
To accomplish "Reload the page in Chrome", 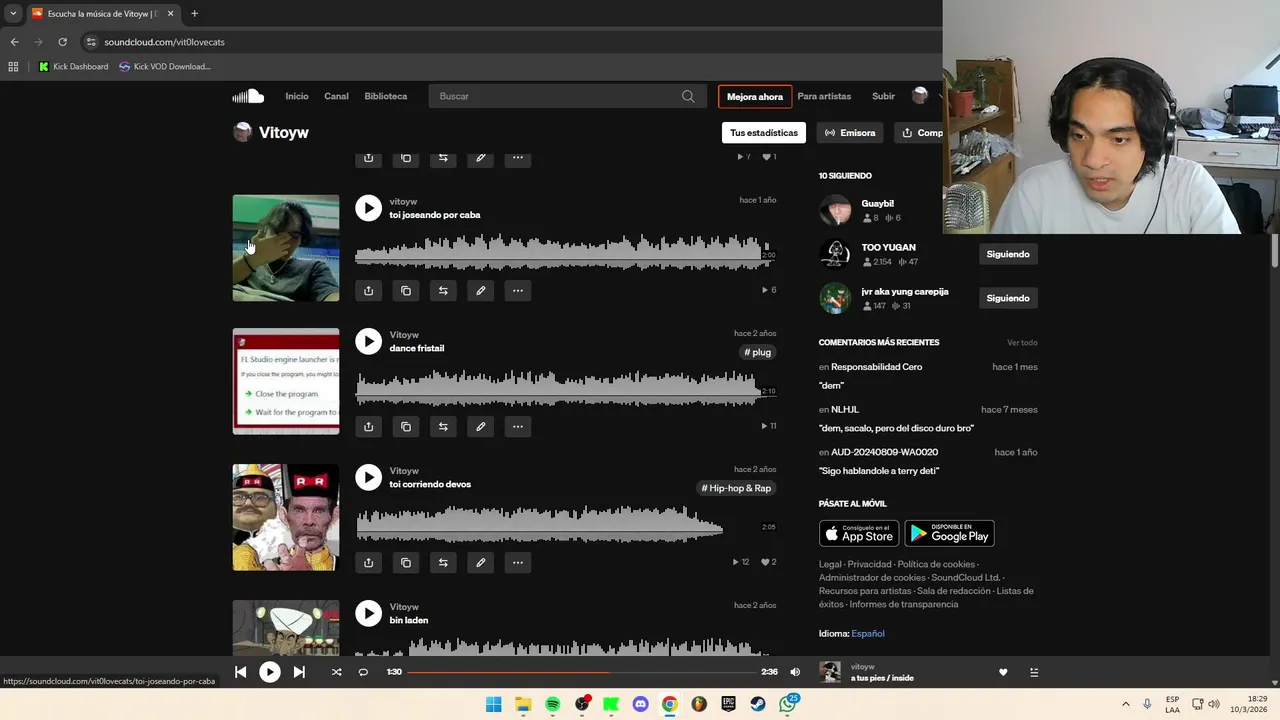I will point(62,42).
